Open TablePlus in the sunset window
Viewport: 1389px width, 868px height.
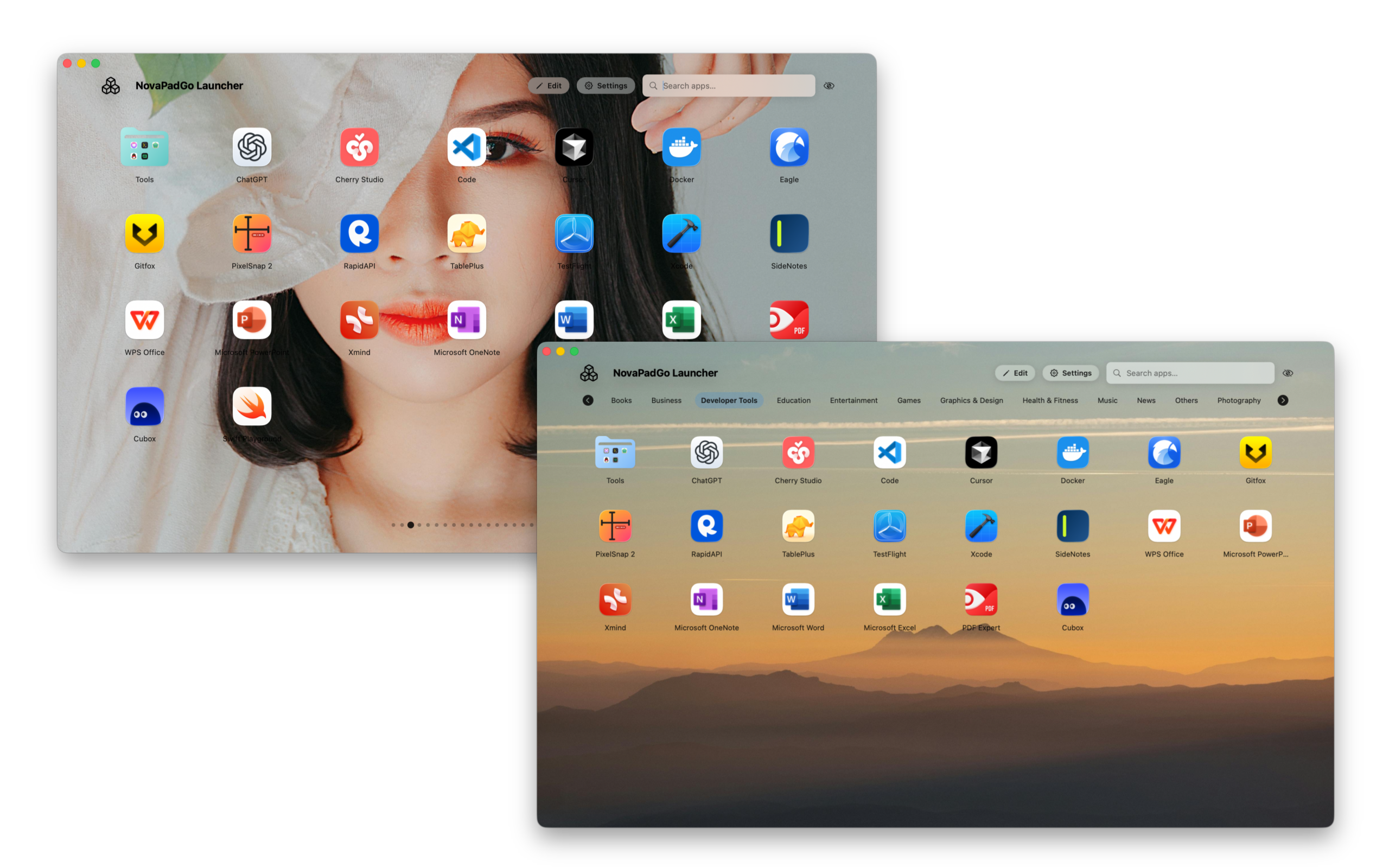click(x=798, y=526)
